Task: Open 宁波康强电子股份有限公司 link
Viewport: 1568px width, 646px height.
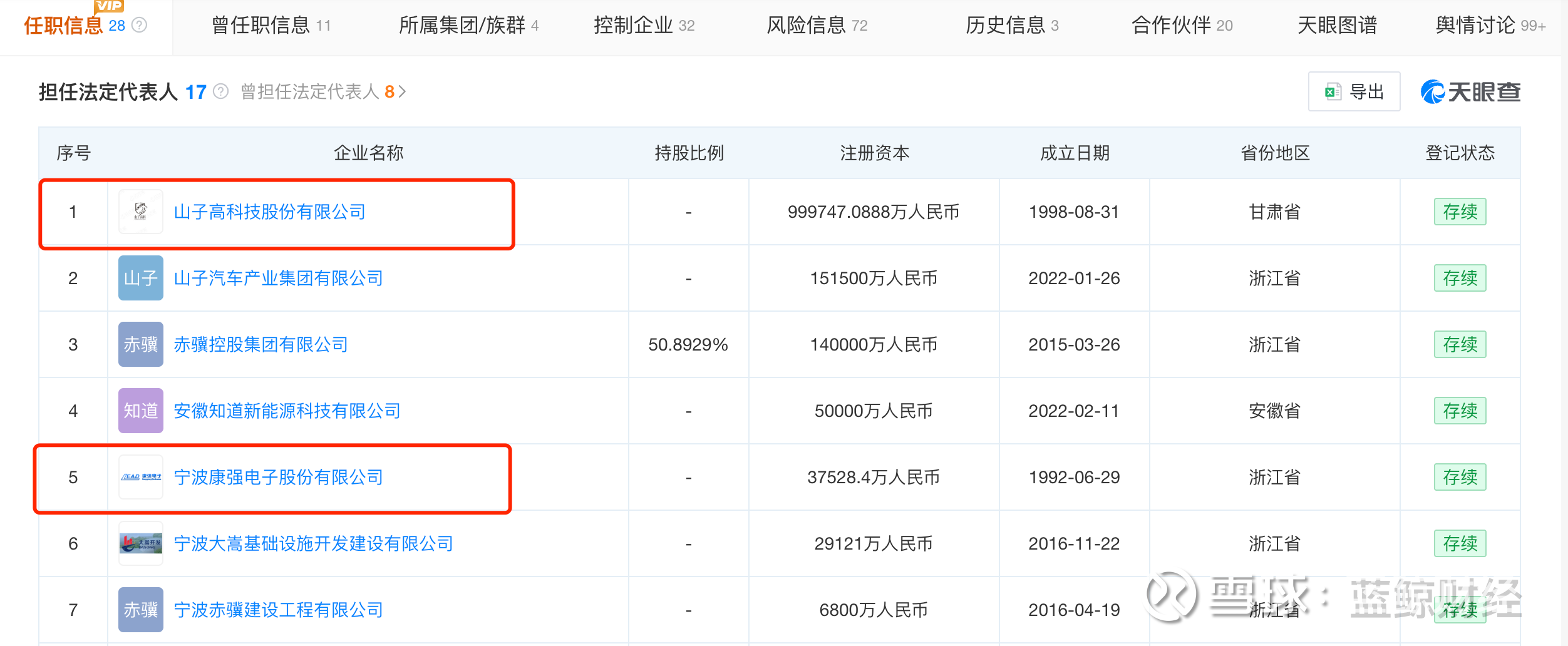Action: point(279,477)
